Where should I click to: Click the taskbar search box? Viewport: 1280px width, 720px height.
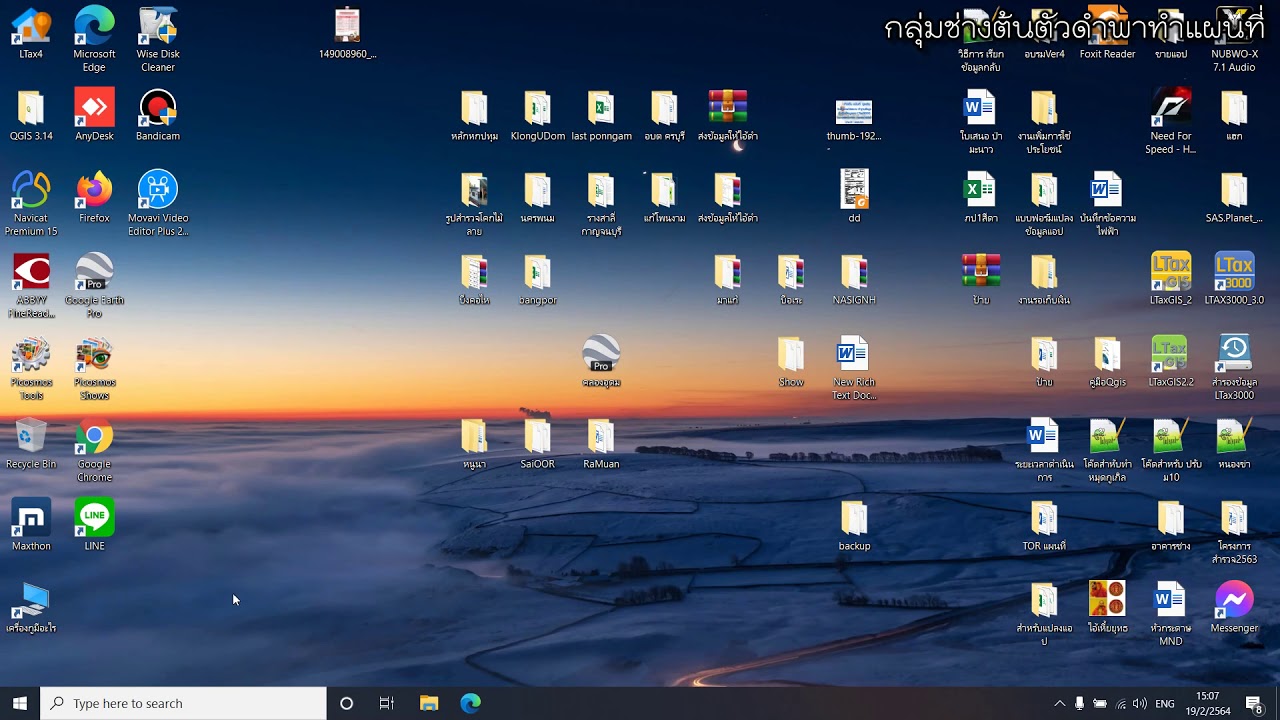(183, 703)
